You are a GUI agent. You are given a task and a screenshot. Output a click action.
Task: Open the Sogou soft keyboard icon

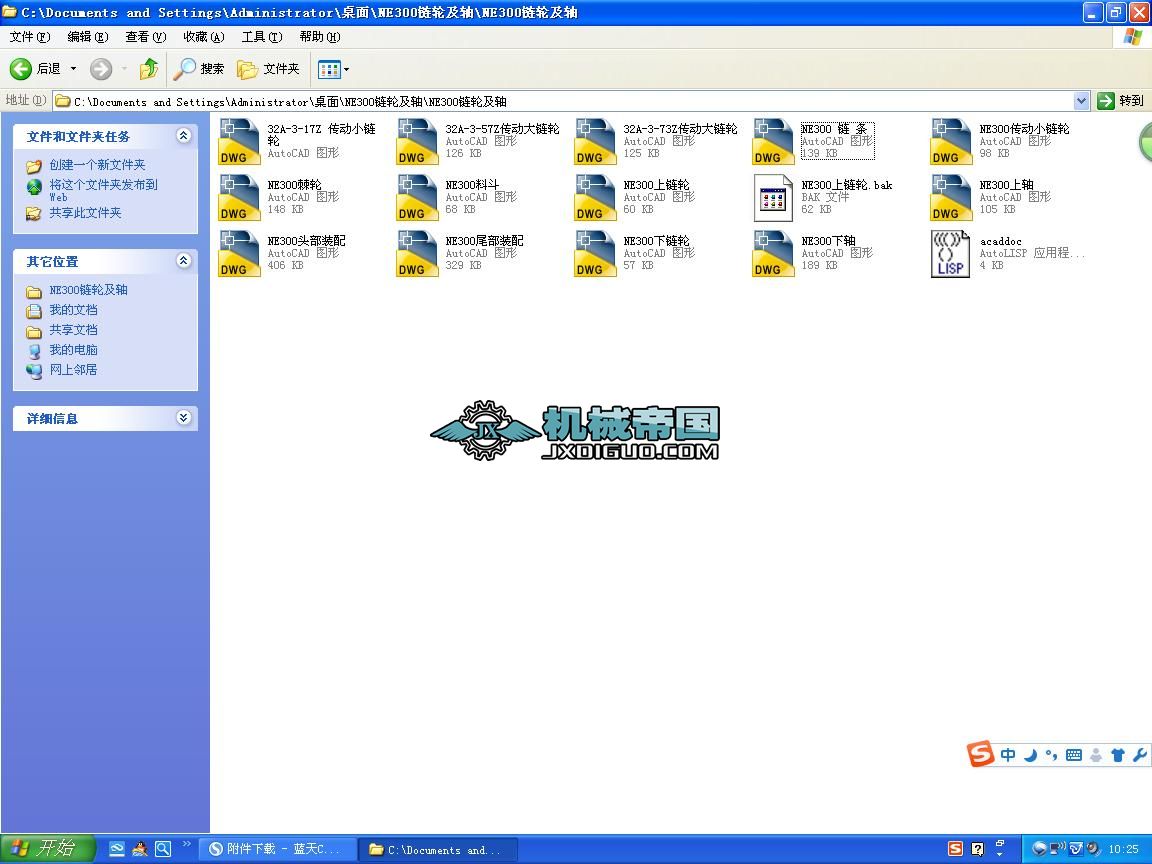point(1074,754)
